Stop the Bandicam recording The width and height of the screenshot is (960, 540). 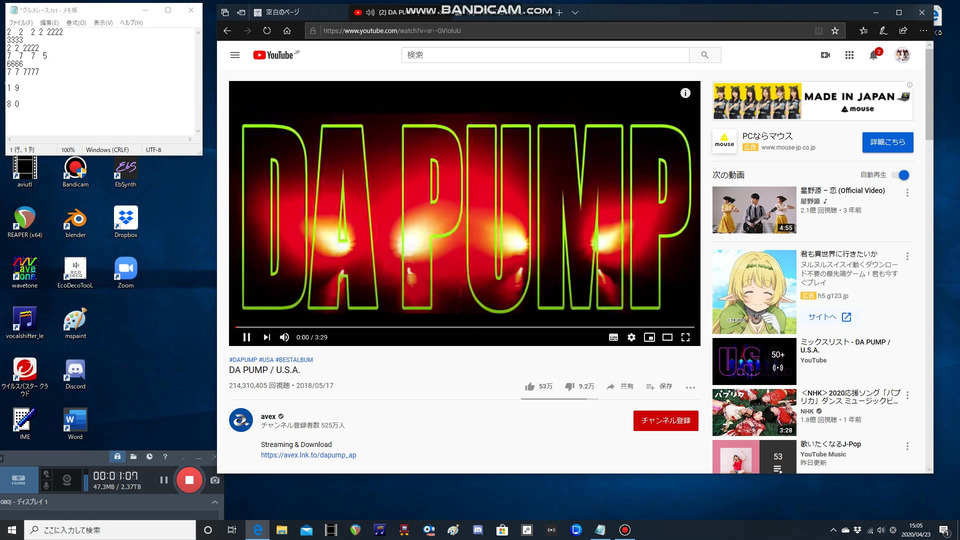[x=189, y=480]
